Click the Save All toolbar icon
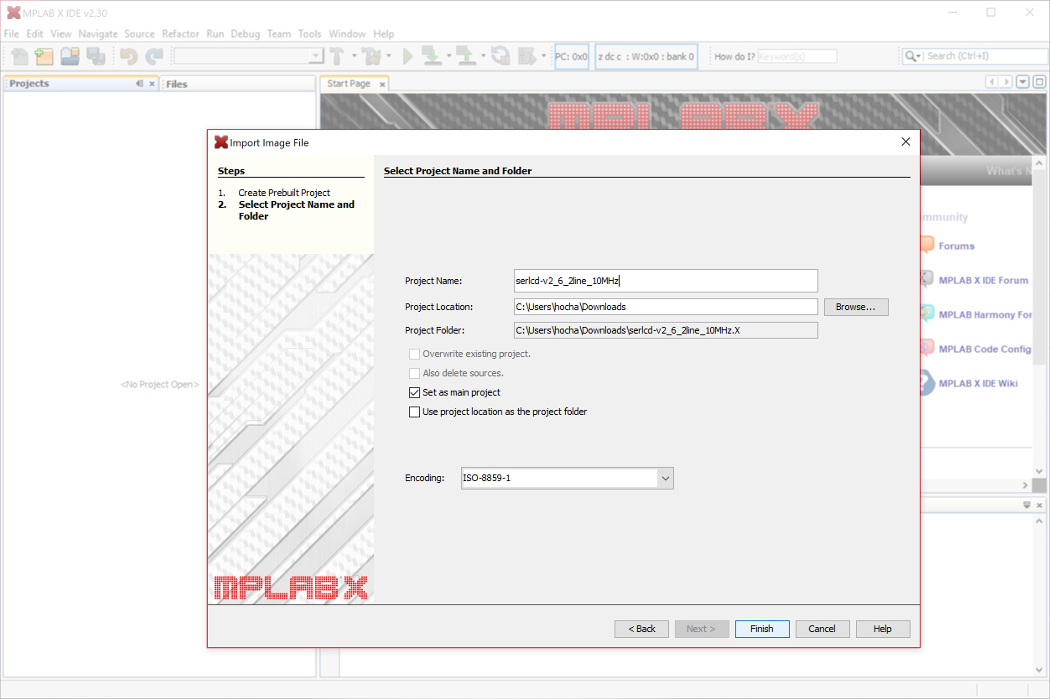 tap(96, 56)
